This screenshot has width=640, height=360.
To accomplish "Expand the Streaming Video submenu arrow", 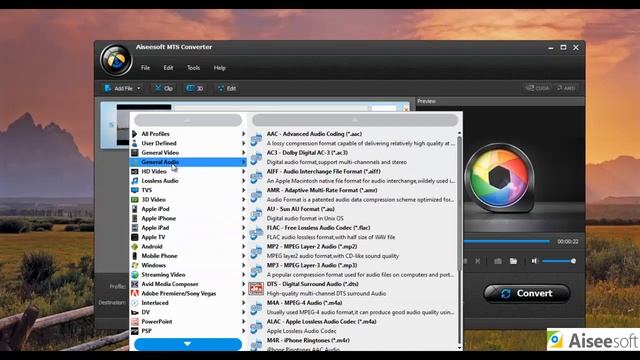I will coord(243,275).
